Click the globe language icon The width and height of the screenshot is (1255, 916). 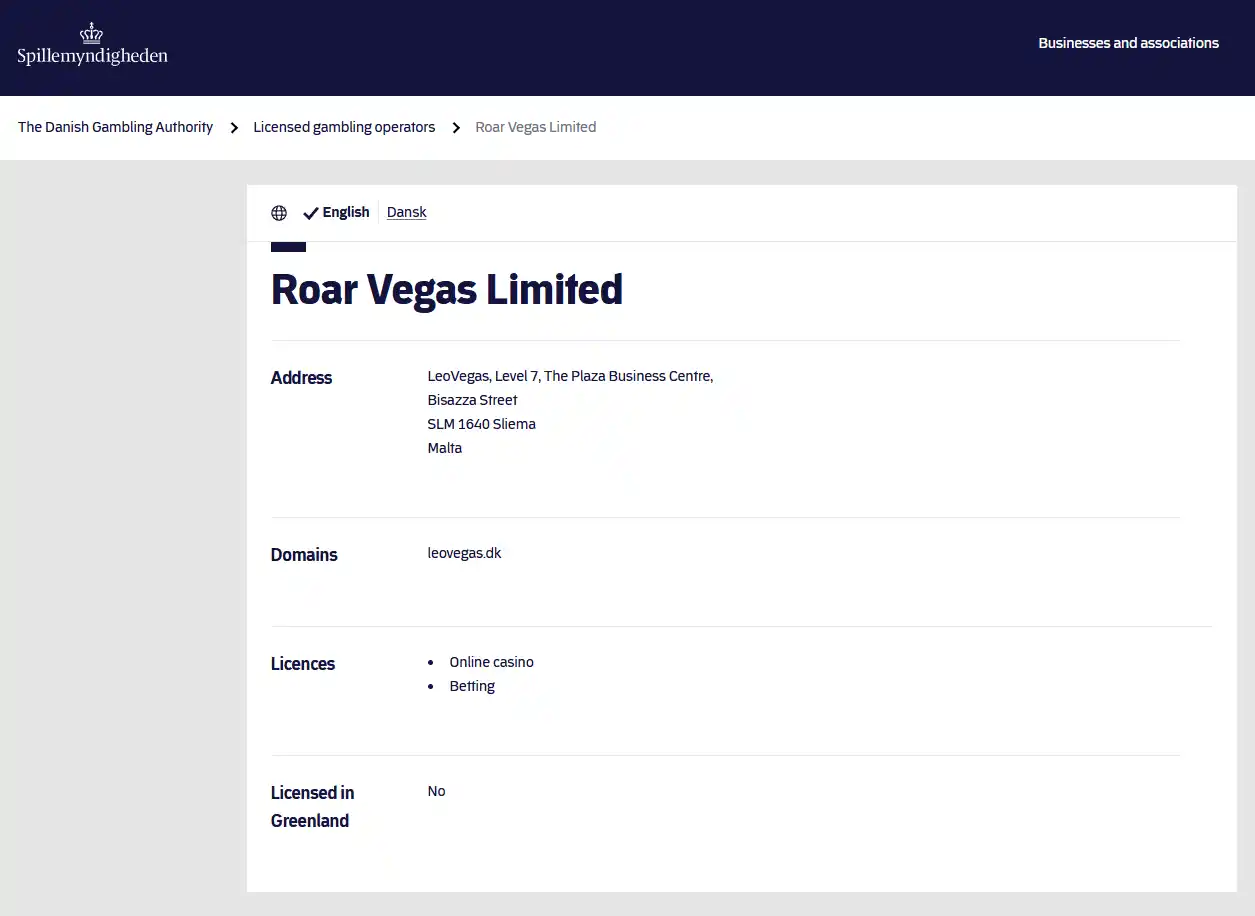[279, 213]
